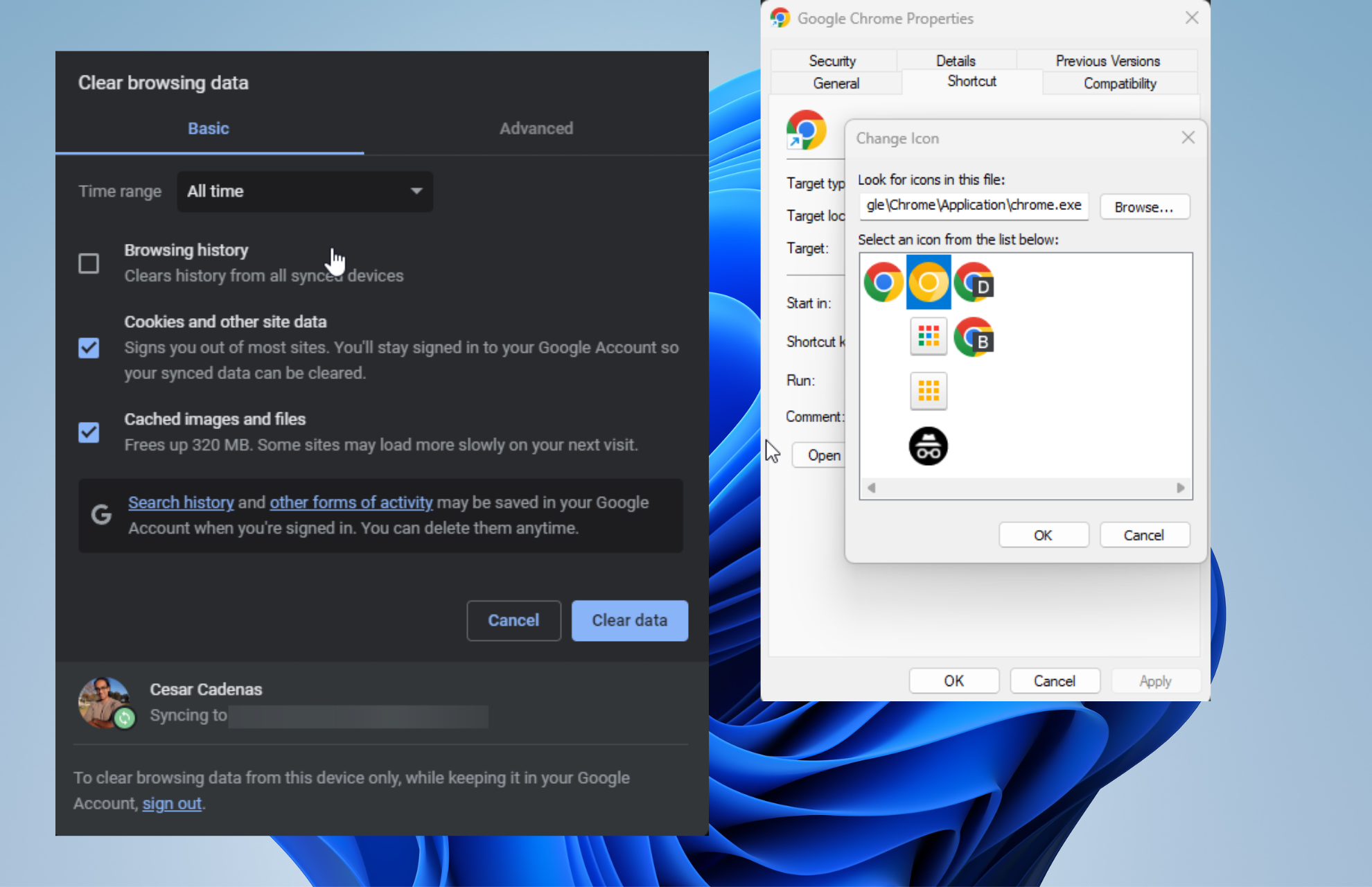Select the colorful grid app icon
This screenshot has width=1372, height=887.
[928, 338]
